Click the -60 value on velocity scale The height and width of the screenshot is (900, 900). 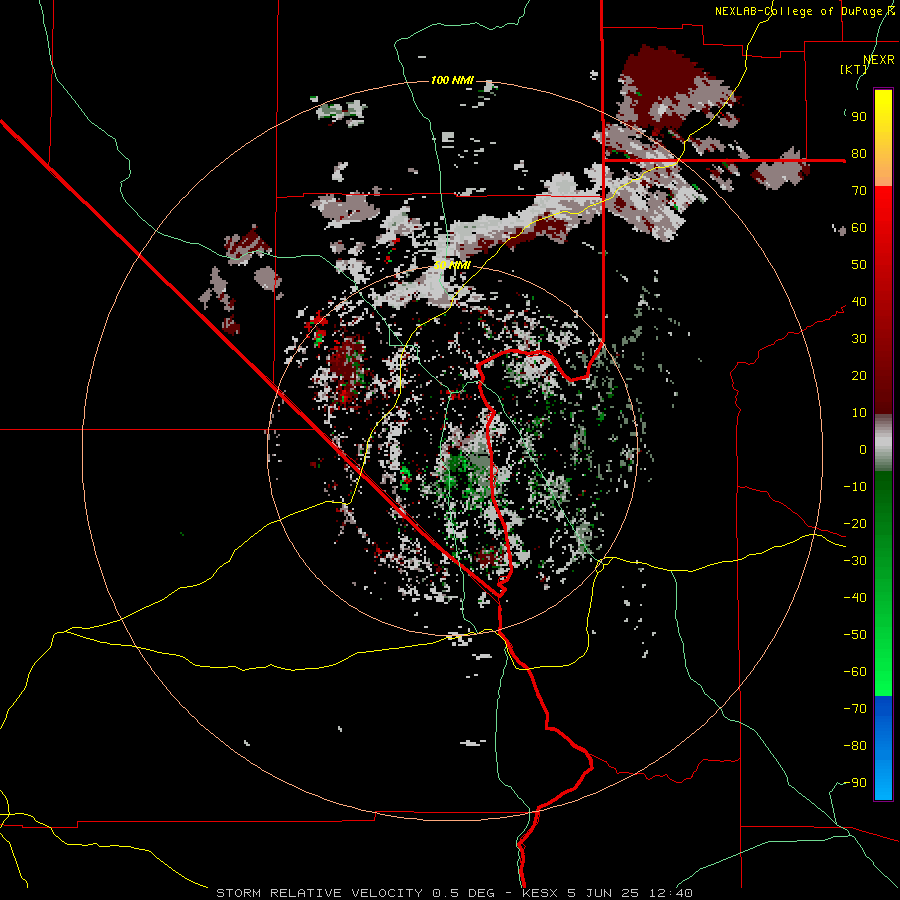click(855, 672)
